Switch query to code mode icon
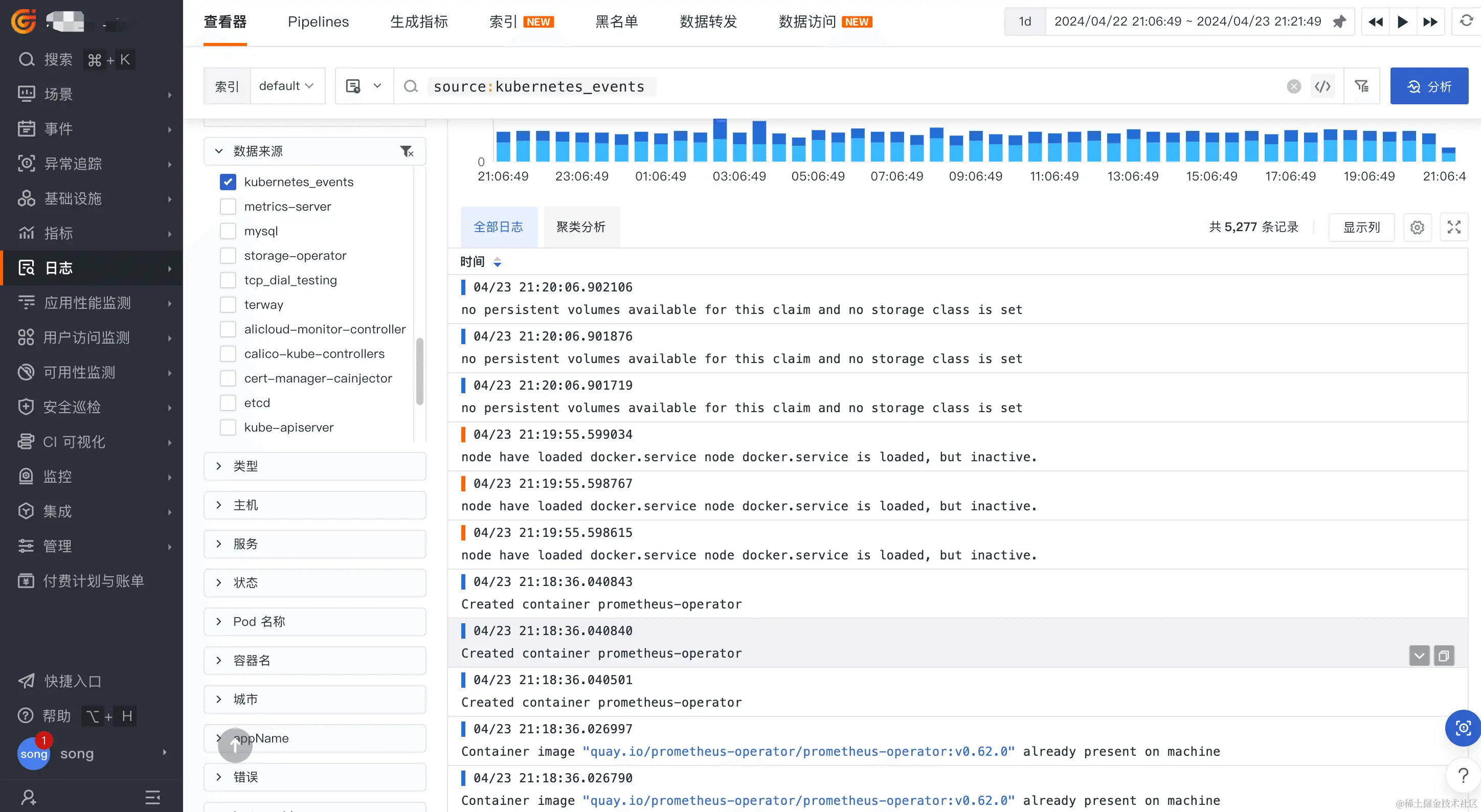This screenshot has height=812, width=1481. tap(1322, 86)
